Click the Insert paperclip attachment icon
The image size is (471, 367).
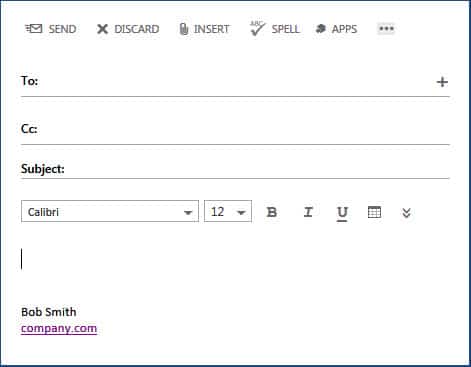click(184, 29)
